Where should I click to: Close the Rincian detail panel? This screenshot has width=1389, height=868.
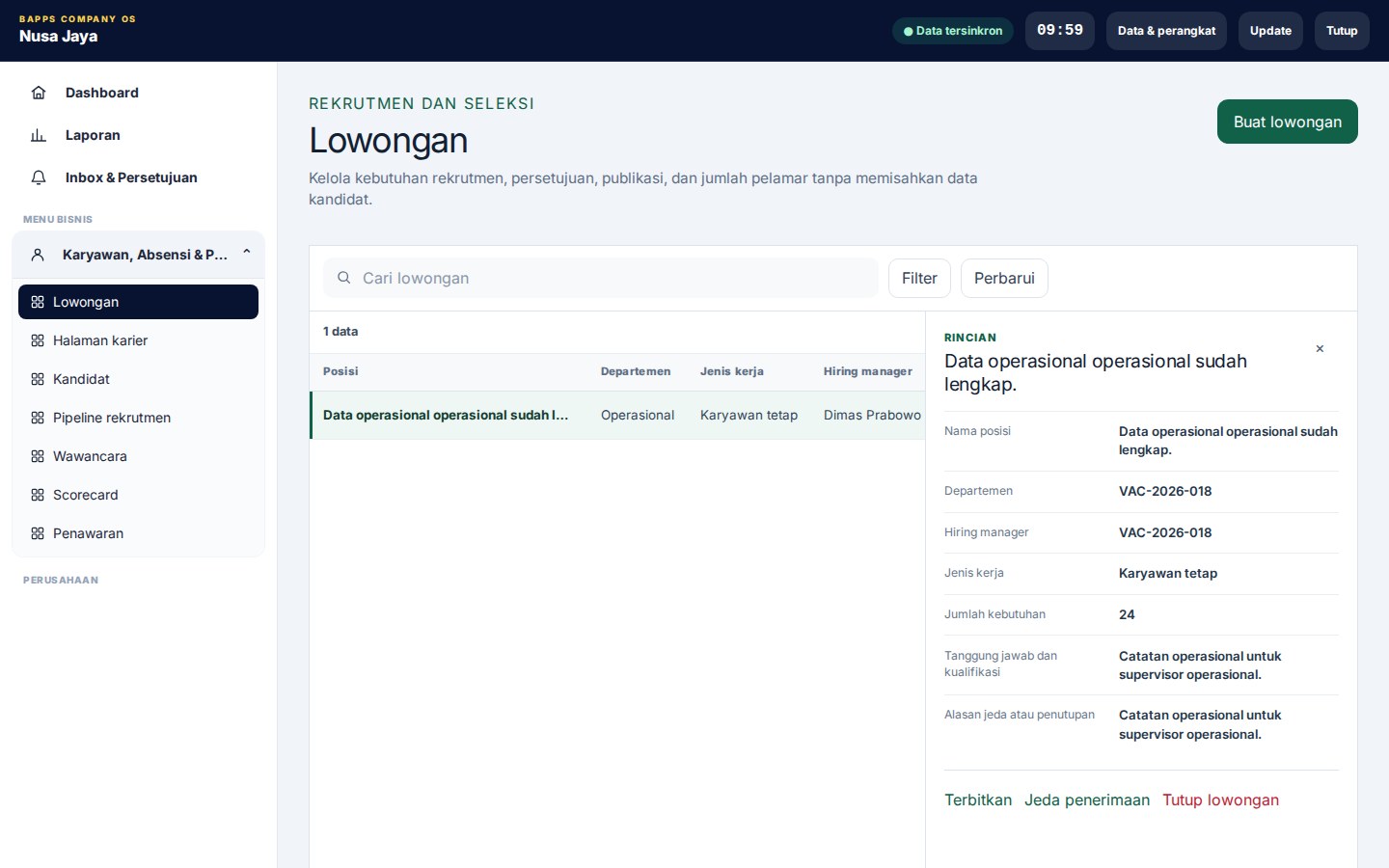pos(1320,349)
